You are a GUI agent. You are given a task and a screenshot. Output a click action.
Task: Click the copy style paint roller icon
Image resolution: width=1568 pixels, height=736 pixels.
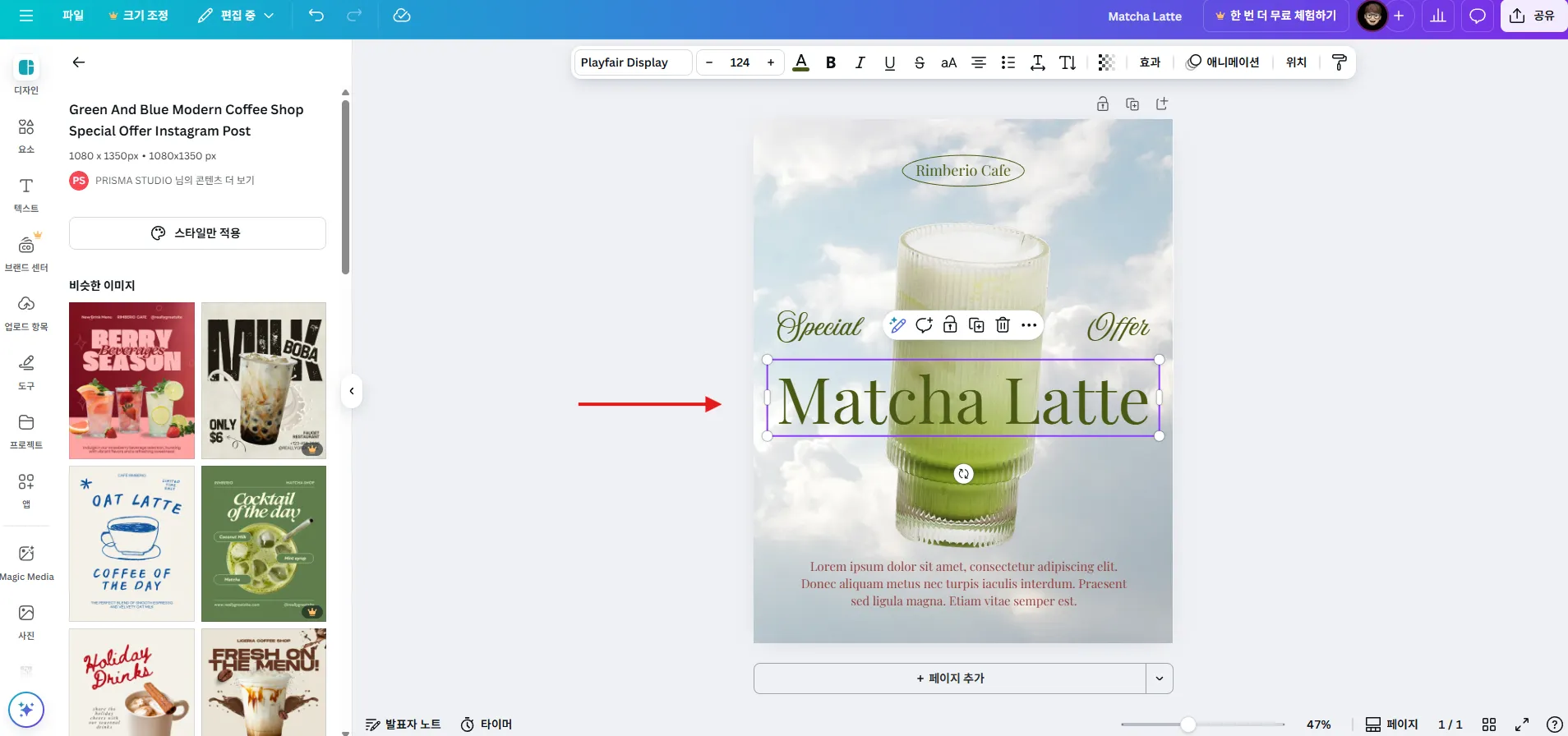tap(1339, 62)
